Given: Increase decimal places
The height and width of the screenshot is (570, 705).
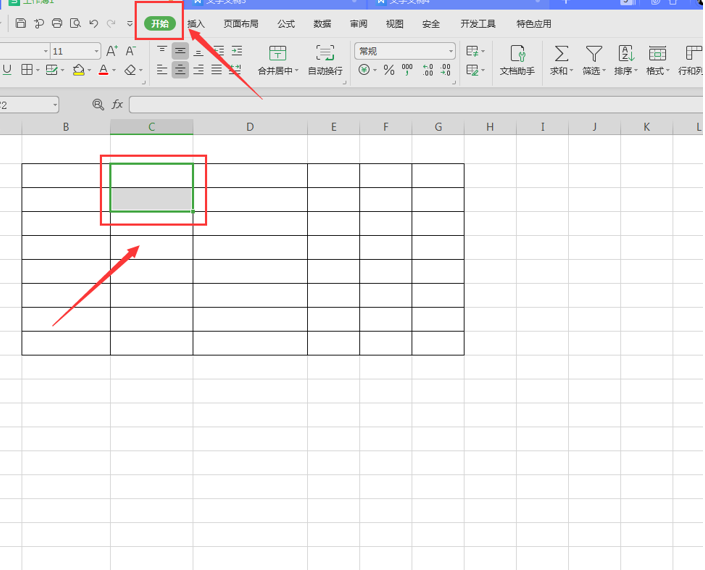Looking at the screenshot, I should click(x=428, y=70).
